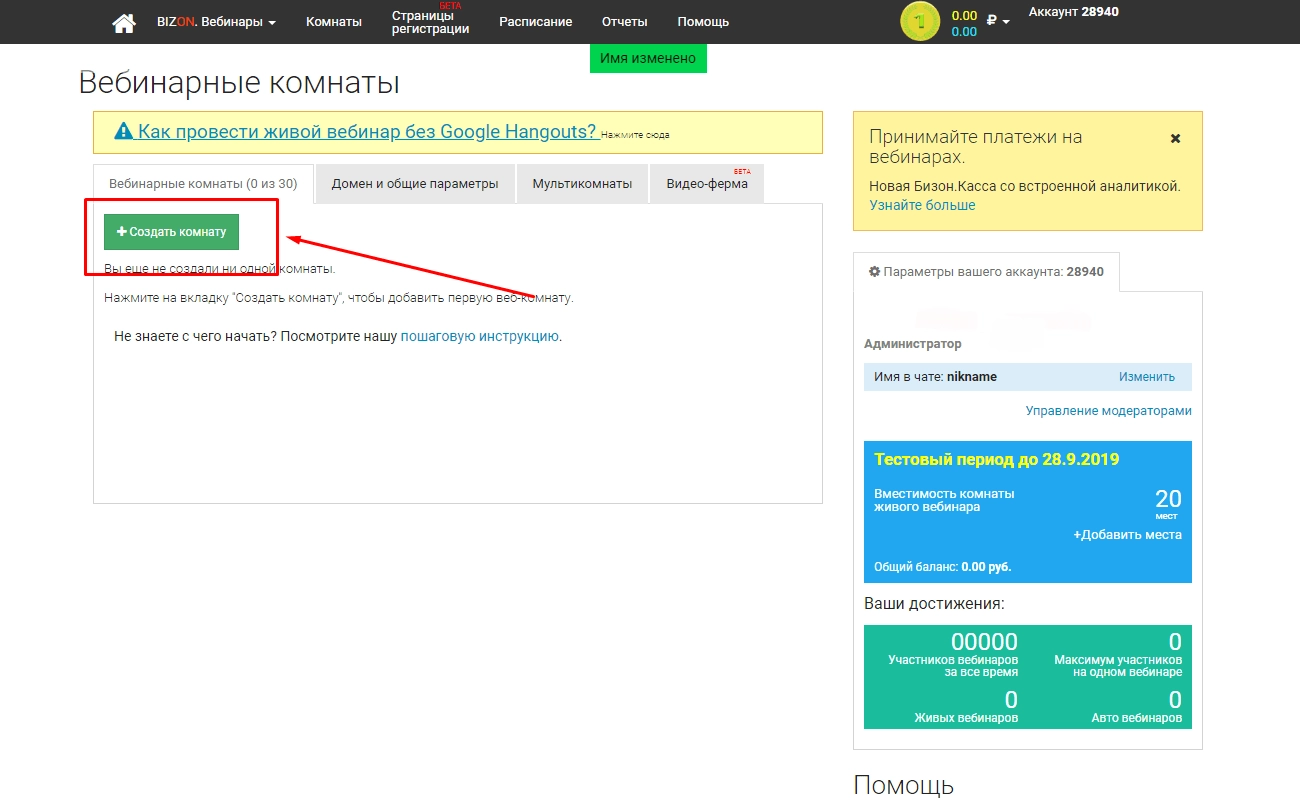Image resolution: width=1300 pixels, height=800 pixels.
Task: Click the home icon in navbar
Action: 124,22
